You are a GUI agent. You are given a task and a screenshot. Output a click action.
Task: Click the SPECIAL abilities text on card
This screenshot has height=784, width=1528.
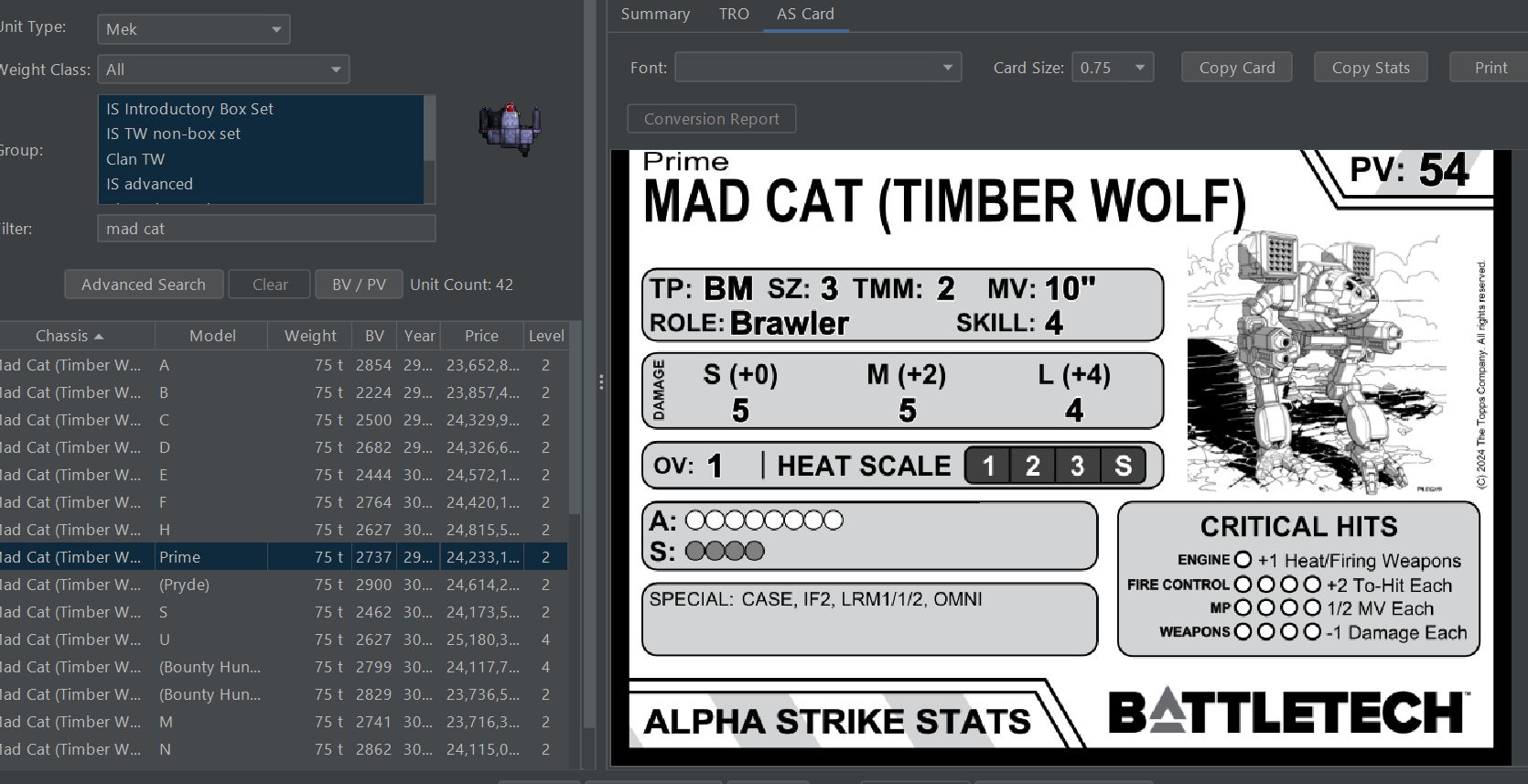(x=815, y=599)
